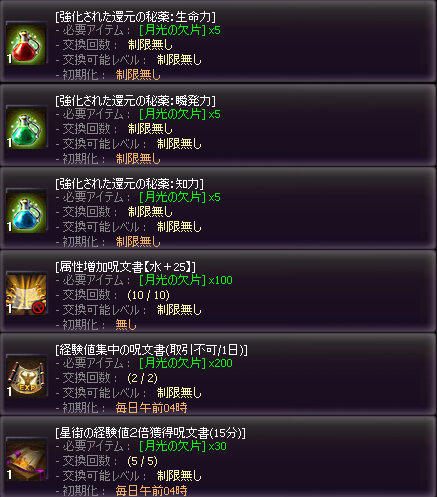The height and width of the screenshot is (497, 437).
Task: Select the 経験値集中の呪文書 item title
Action: coord(151,350)
